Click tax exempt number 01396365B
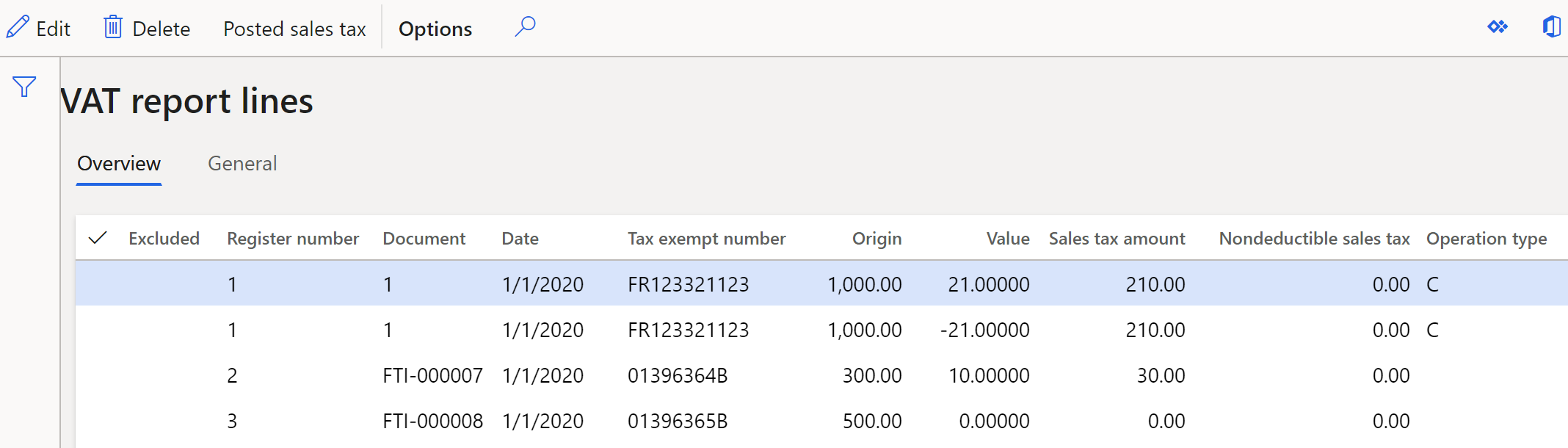Screen dimensions: 1568x448 (678, 421)
